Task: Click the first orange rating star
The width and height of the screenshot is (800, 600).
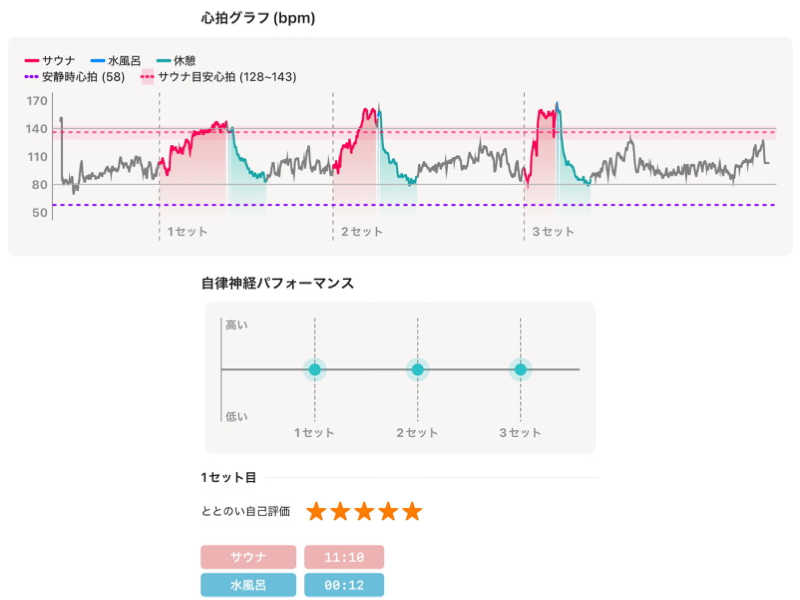Action: coord(317,512)
